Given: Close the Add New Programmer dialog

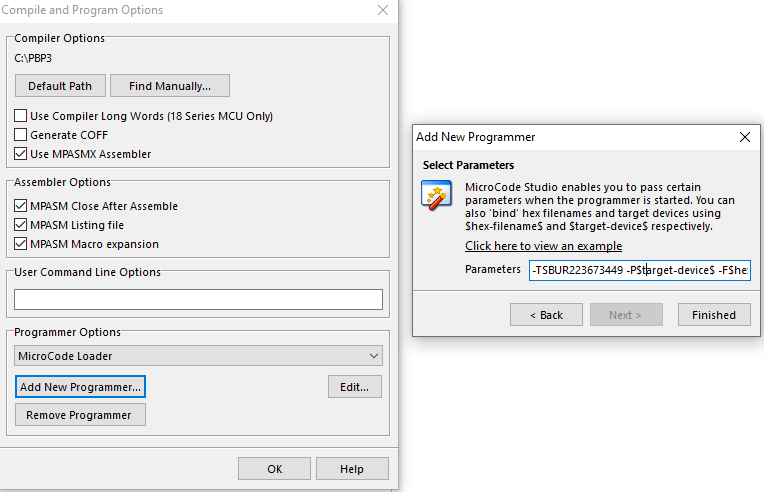Looking at the screenshot, I should click(744, 137).
